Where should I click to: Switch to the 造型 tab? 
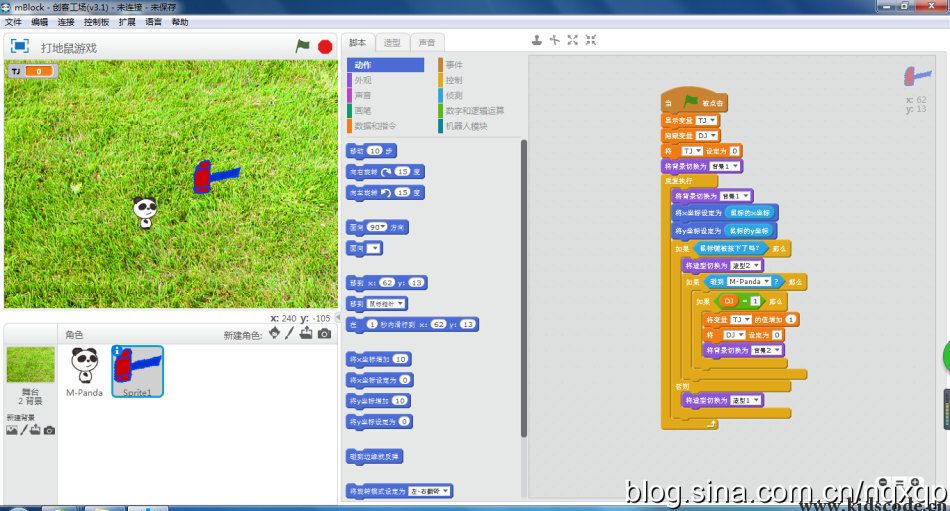click(x=392, y=42)
